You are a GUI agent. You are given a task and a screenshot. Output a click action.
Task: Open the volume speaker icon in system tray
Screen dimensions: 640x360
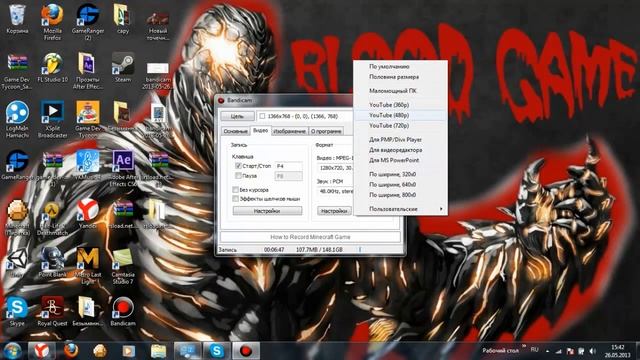(593, 351)
